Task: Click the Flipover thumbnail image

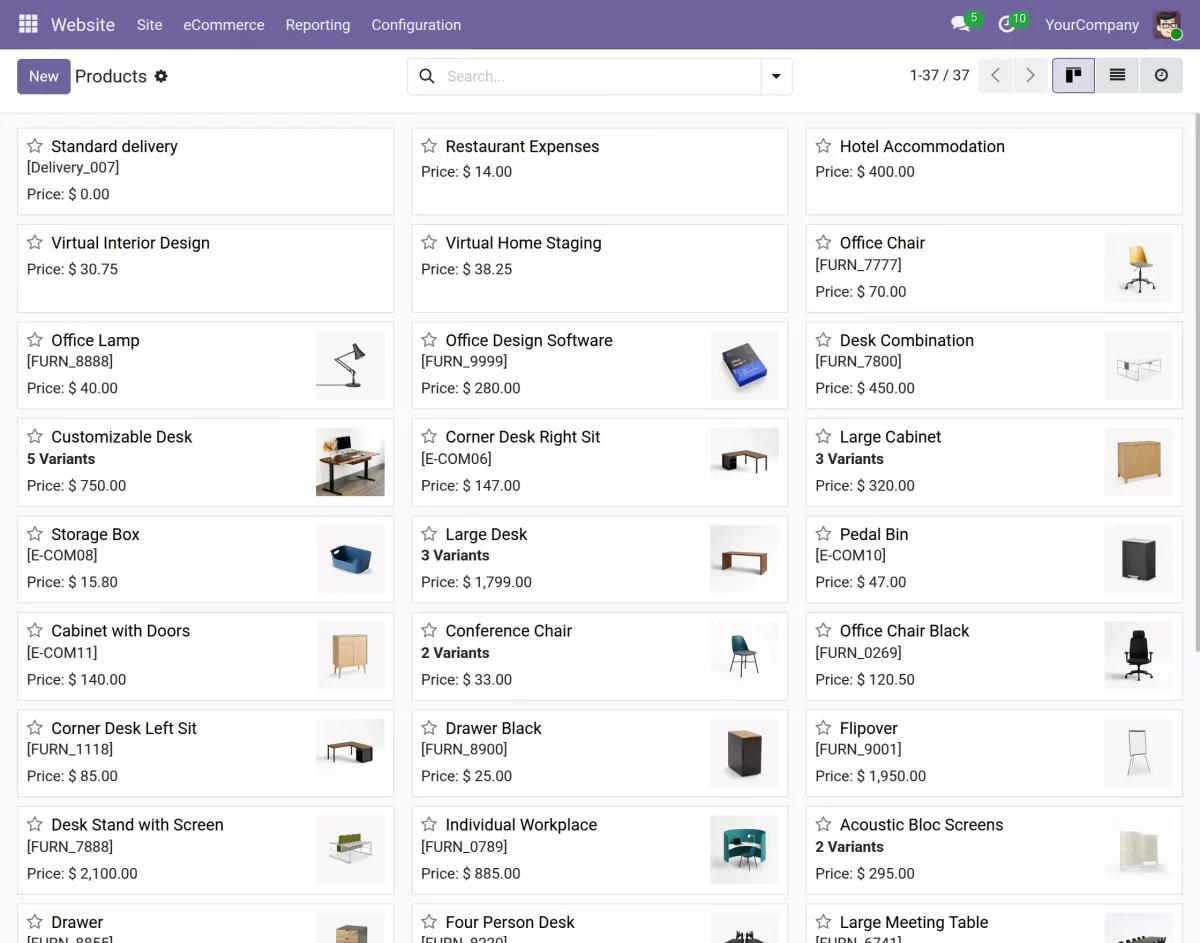Action: [1139, 753]
